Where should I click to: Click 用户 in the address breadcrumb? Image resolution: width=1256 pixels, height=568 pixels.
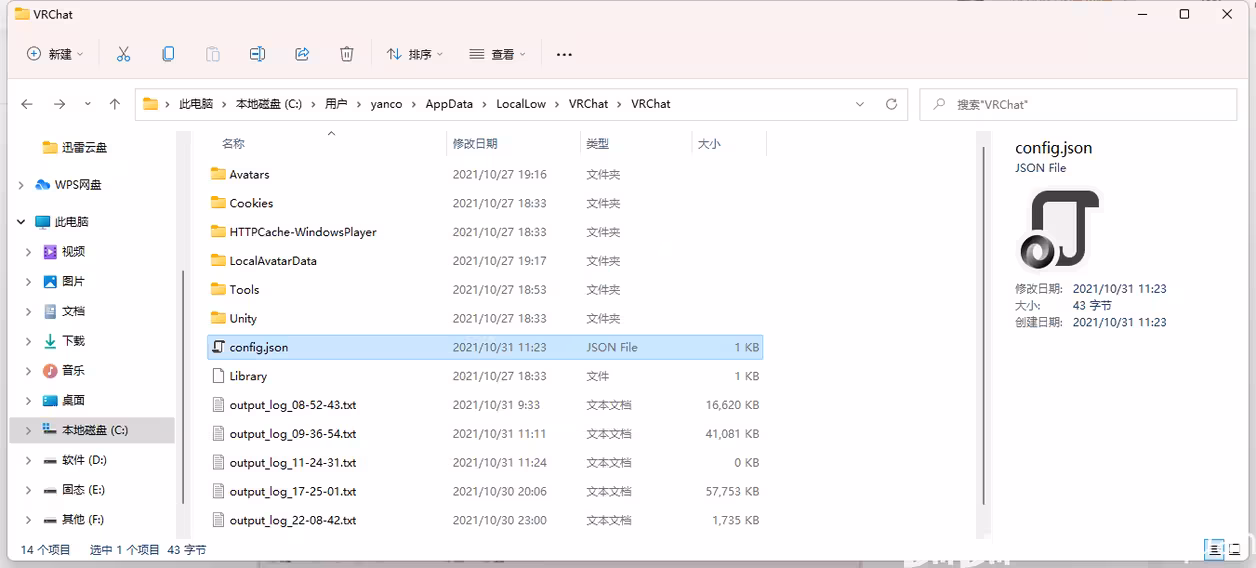click(x=336, y=104)
